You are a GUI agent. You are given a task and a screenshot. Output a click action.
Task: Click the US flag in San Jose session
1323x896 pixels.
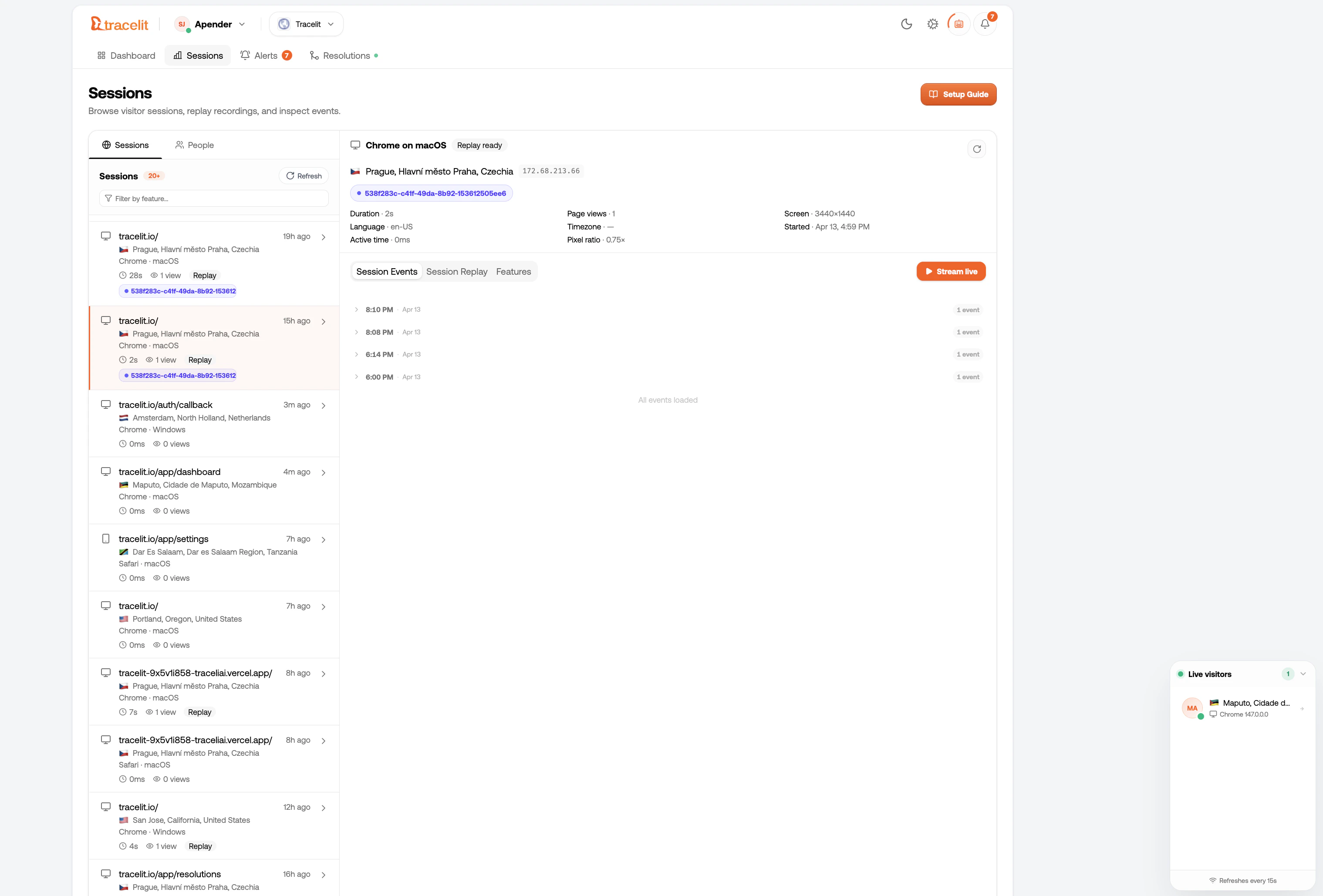click(x=124, y=820)
